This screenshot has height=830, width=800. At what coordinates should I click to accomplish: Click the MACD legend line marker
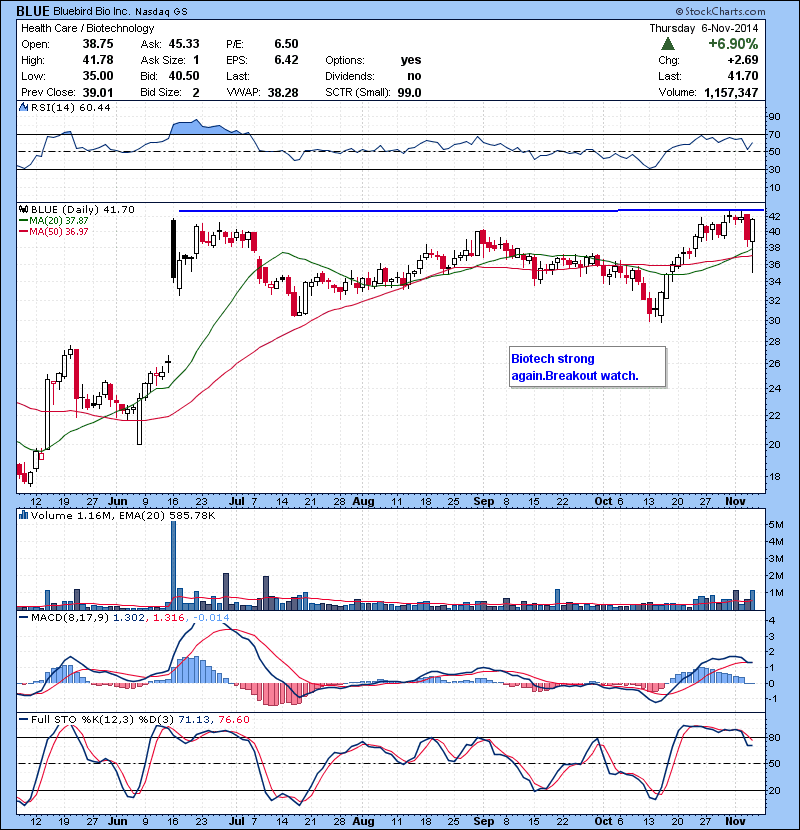23,617
